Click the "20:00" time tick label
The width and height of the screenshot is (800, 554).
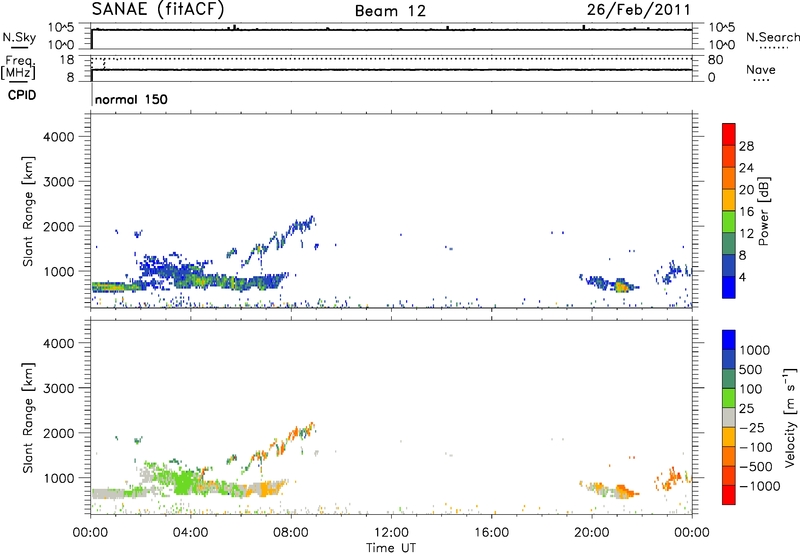(x=591, y=533)
